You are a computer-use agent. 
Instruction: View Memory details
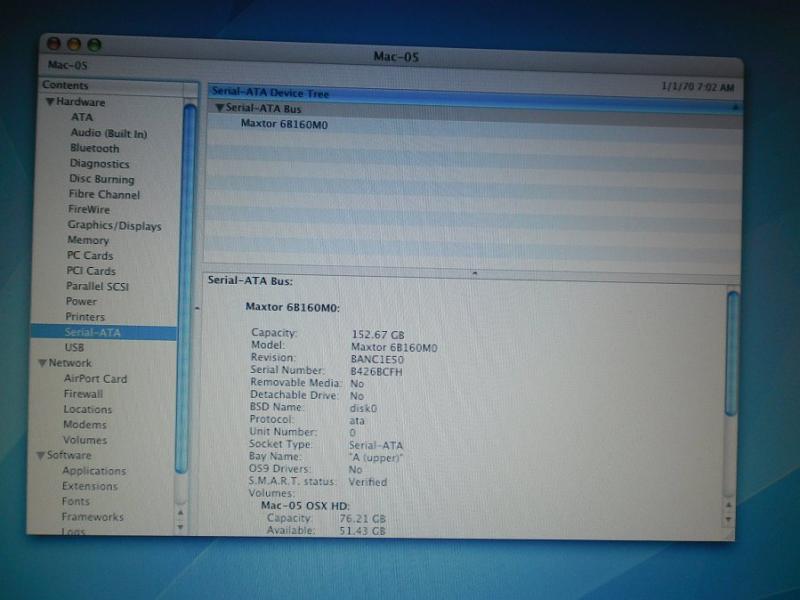coord(88,240)
